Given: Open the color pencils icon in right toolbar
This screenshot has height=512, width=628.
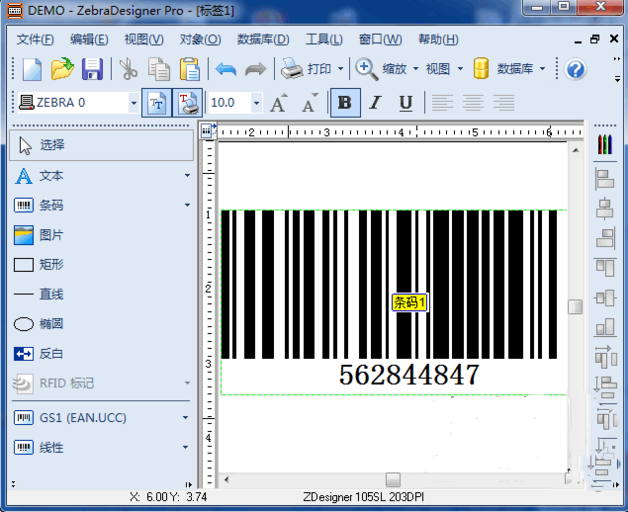Looking at the screenshot, I should coord(605,145).
